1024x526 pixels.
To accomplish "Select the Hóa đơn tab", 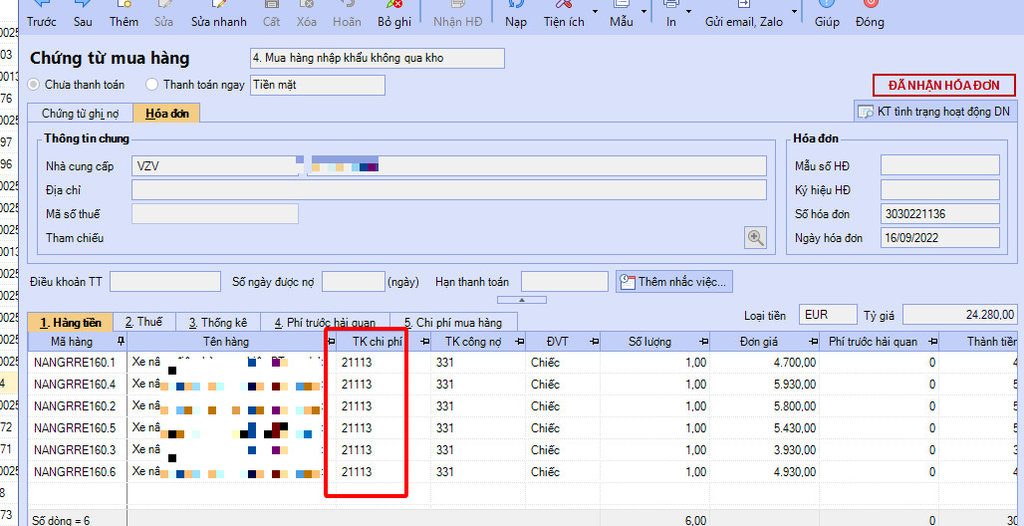I will click(167, 114).
